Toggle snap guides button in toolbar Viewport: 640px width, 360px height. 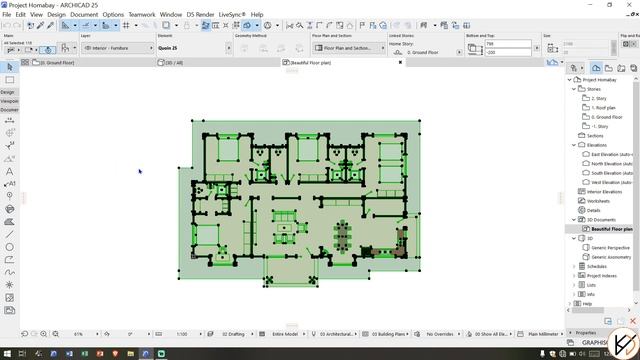click(x=86, y=25)
